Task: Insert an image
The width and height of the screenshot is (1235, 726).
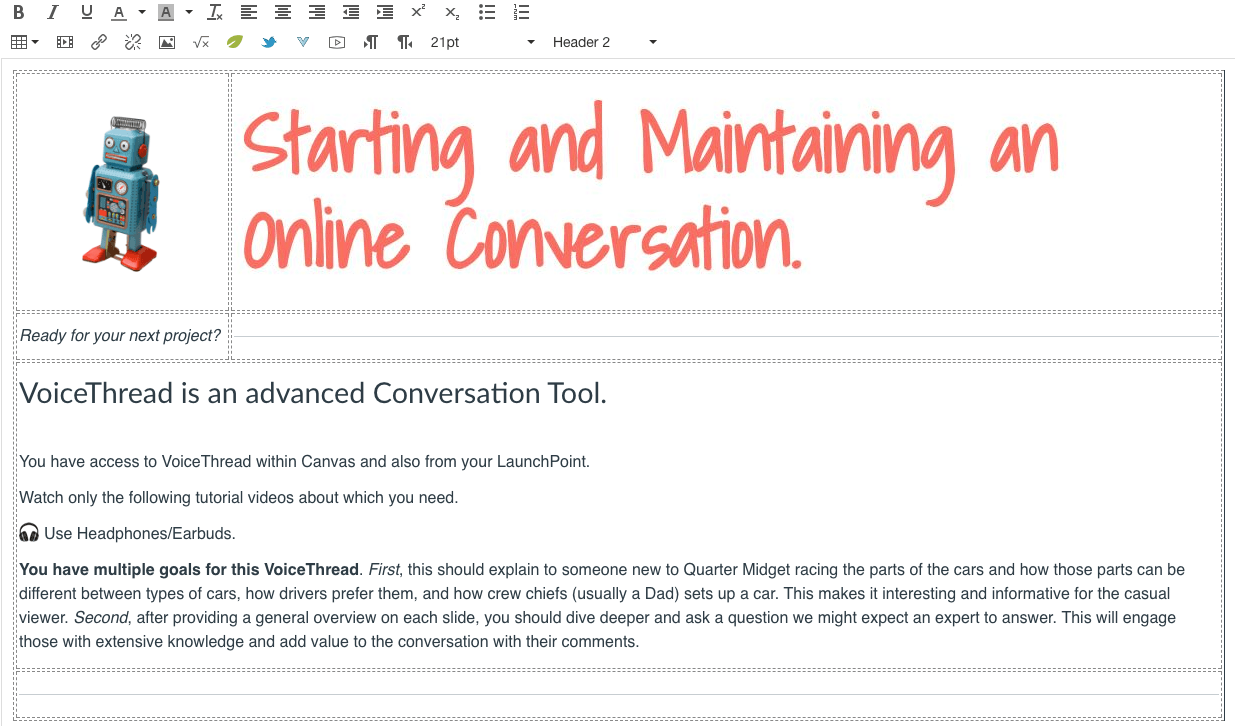Action: tap(166, 42)
